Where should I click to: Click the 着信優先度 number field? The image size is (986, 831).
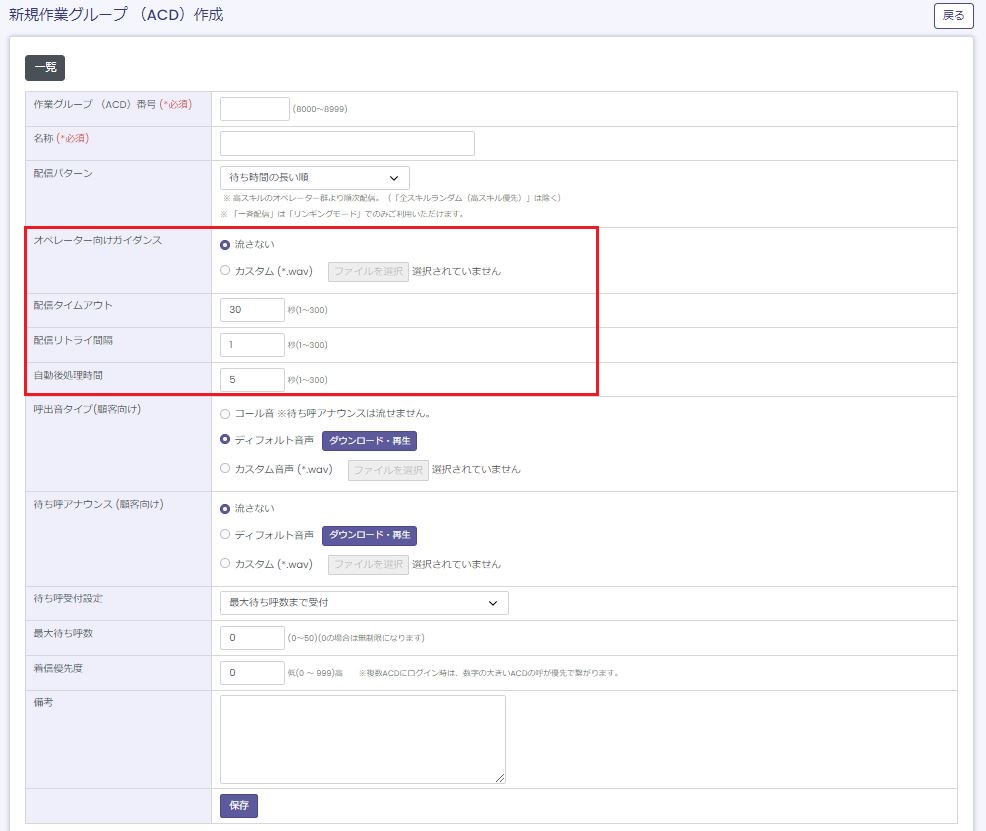tap(252, 673)
